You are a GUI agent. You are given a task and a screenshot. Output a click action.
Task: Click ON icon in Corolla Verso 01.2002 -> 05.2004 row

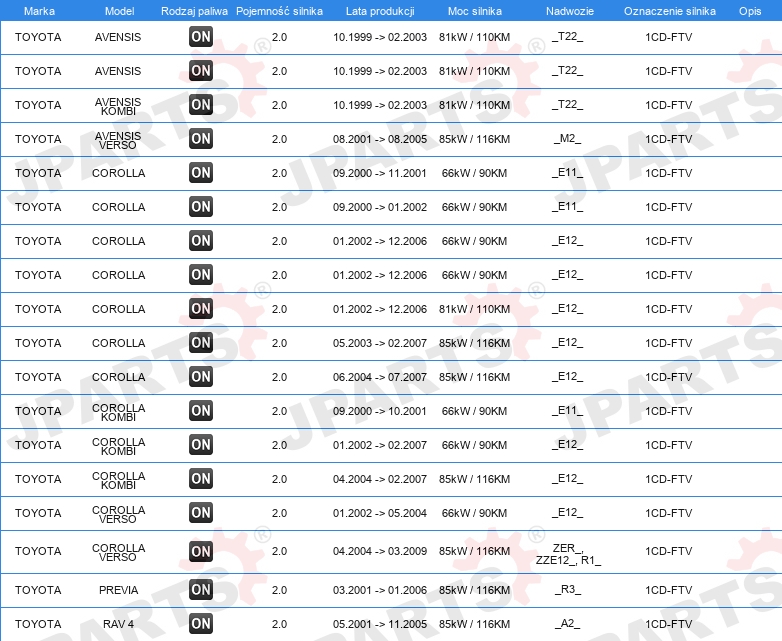[201, 512]
